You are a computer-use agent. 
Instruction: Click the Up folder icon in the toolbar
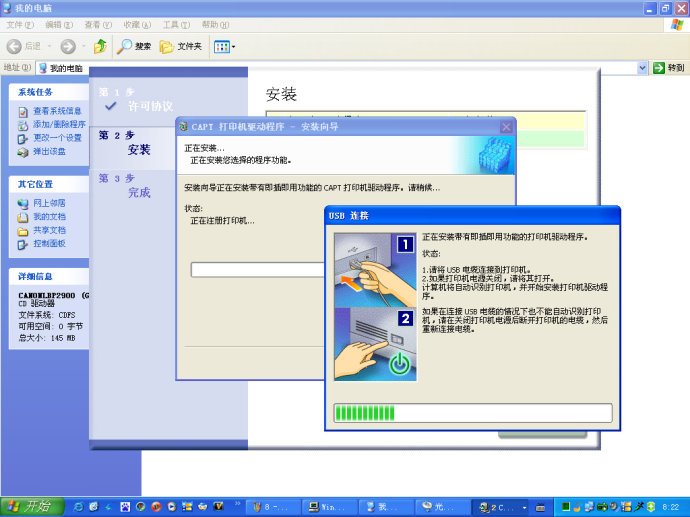pos(101,46)
